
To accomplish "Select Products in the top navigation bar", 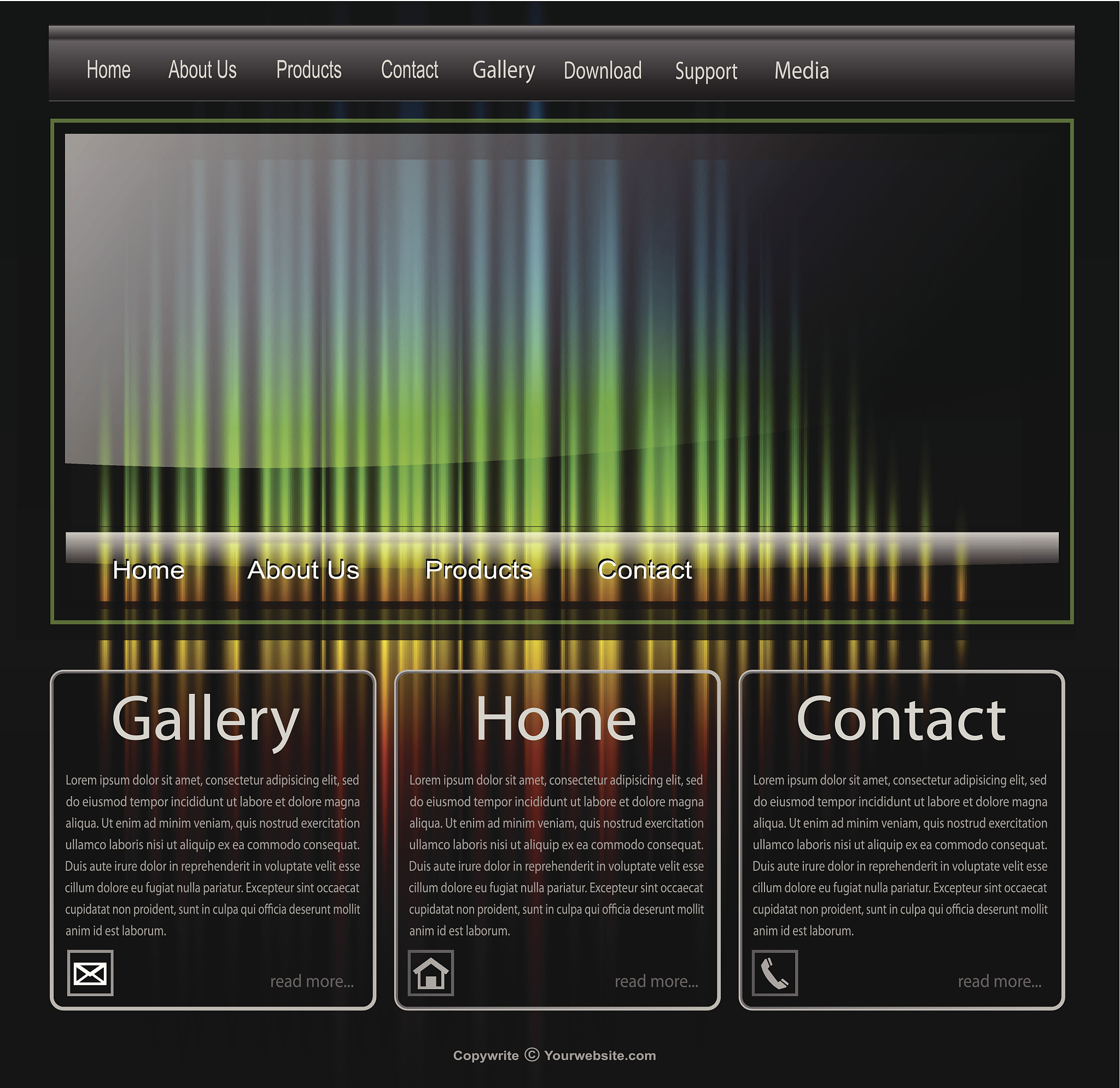I will click(x=309, y=70).
